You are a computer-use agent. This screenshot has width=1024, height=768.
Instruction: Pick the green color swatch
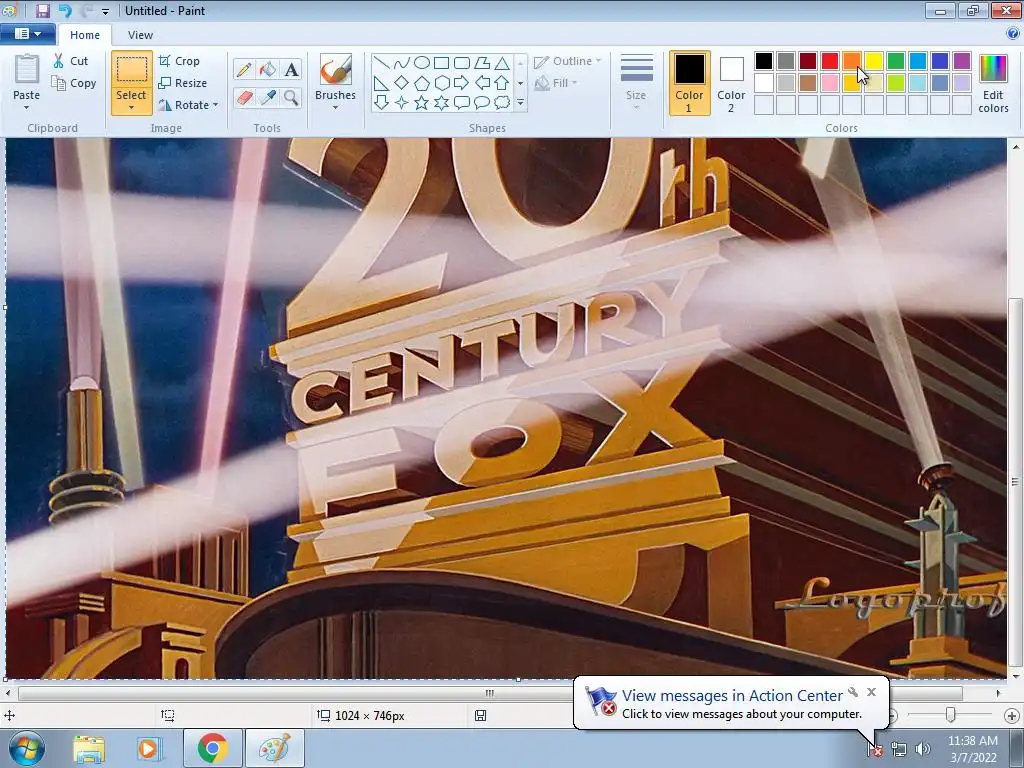(x=896, y=61)
